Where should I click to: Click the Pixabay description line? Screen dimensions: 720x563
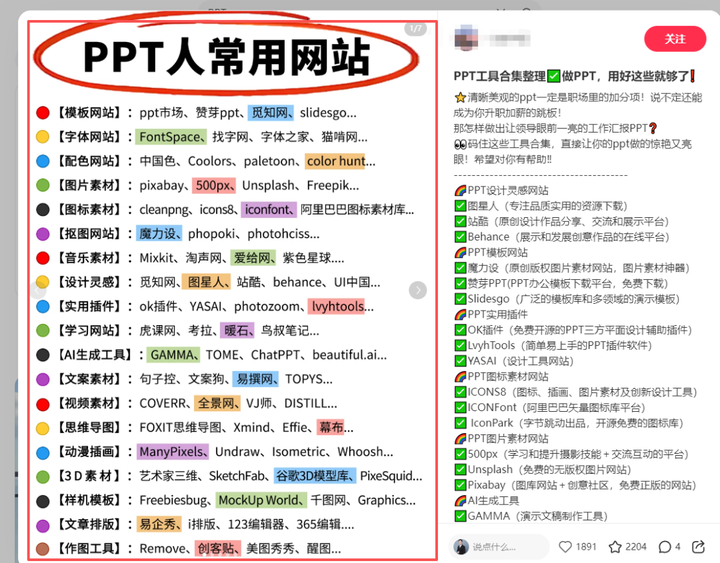[575, 485]
